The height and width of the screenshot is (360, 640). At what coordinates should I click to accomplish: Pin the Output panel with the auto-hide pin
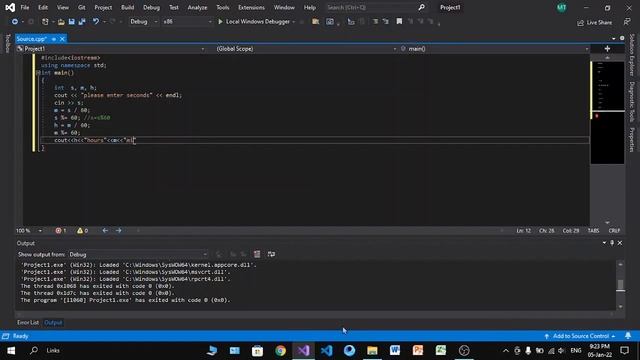coord(612,243)
